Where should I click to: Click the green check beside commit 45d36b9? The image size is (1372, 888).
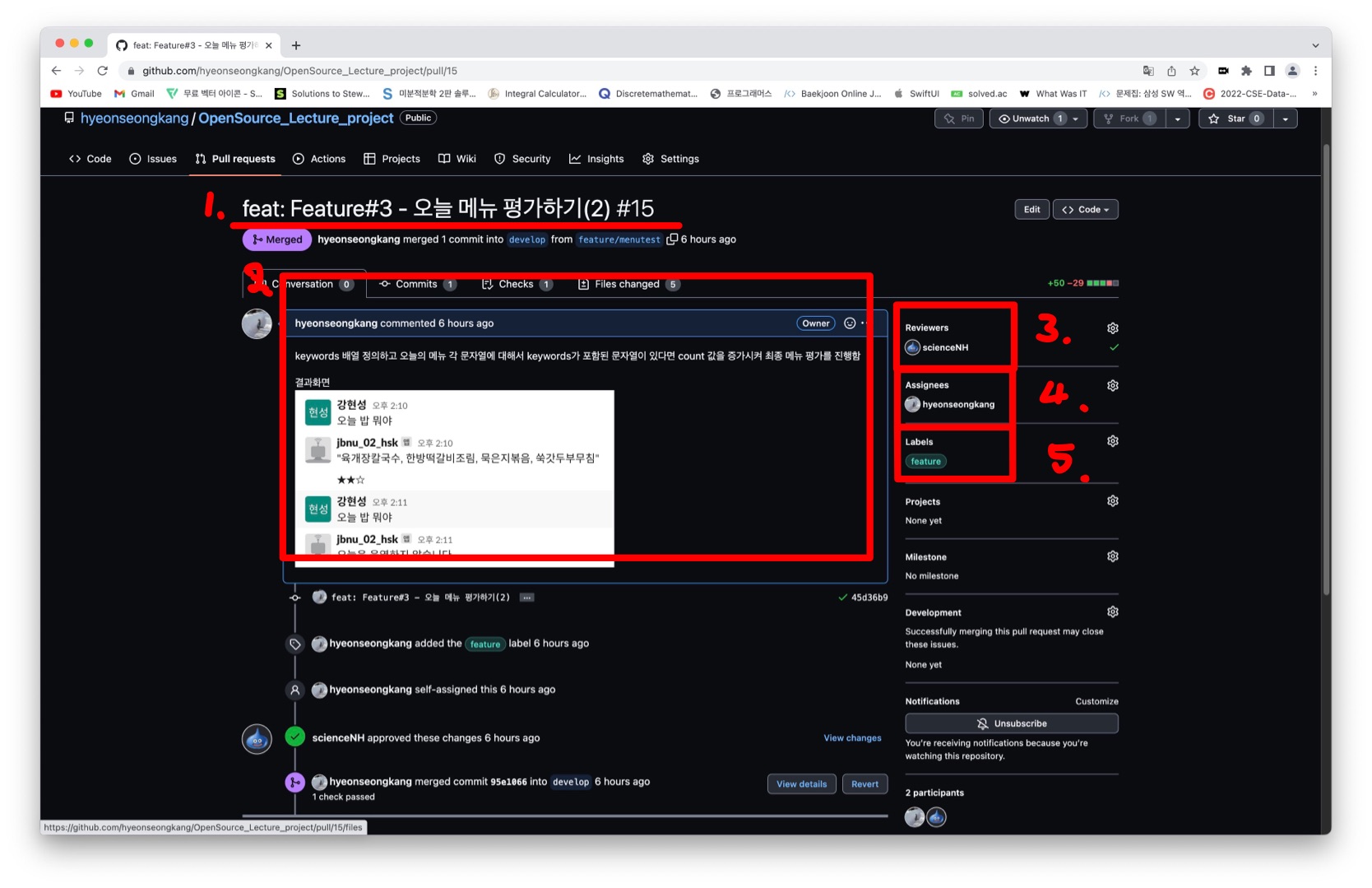coord(844,597)
